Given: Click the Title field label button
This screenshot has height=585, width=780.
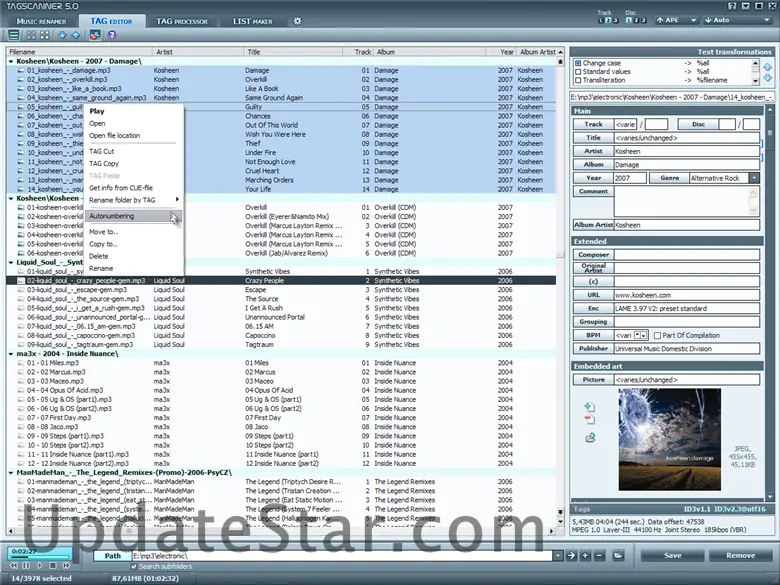Looking at the screenshot, I should pyautogui.click(x=593, y=138).
